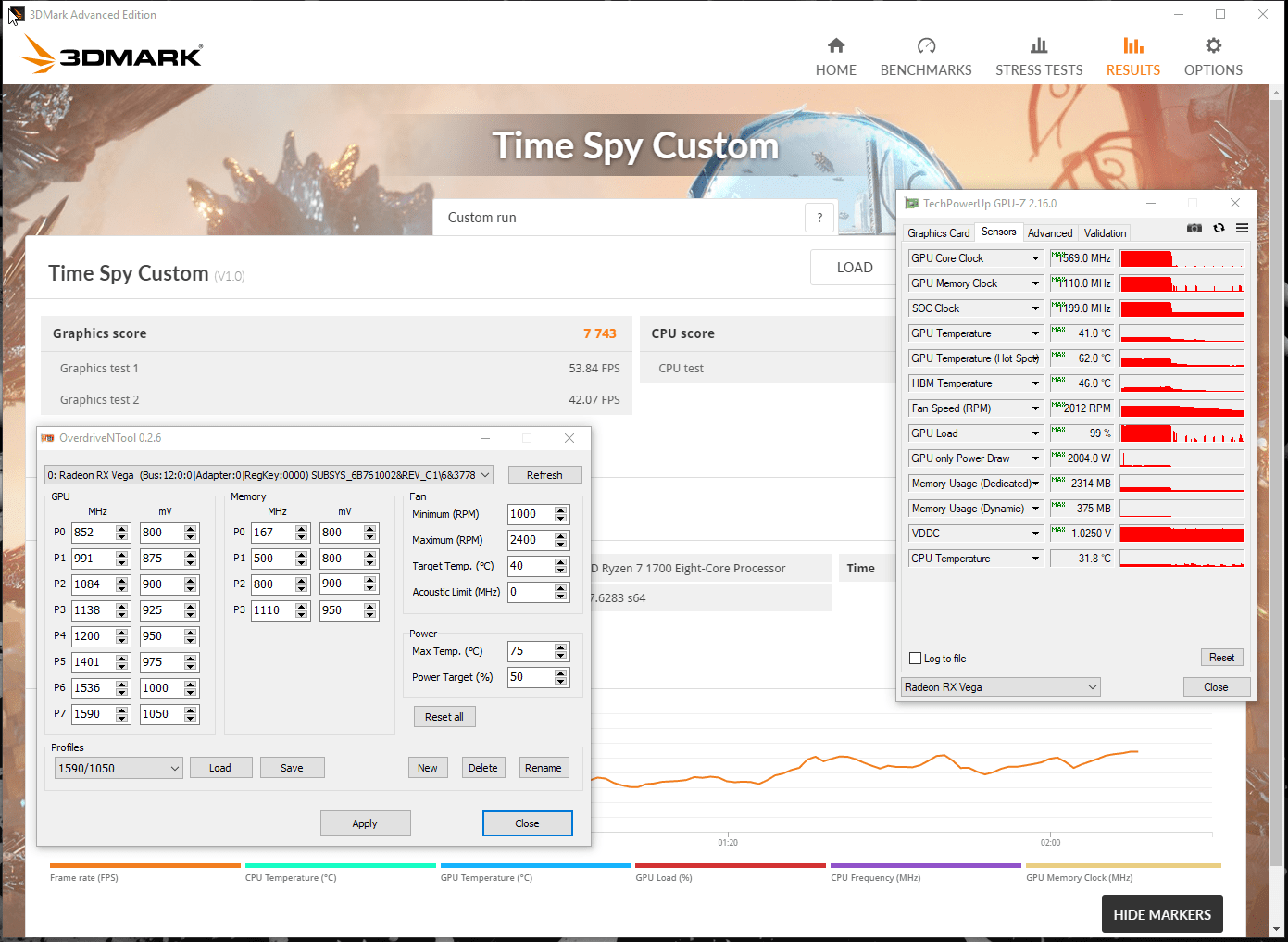The width and height of the screenshot is (1288, 942).
Task: Click the 3DMark title bar app icon
Action: [17, 15]
